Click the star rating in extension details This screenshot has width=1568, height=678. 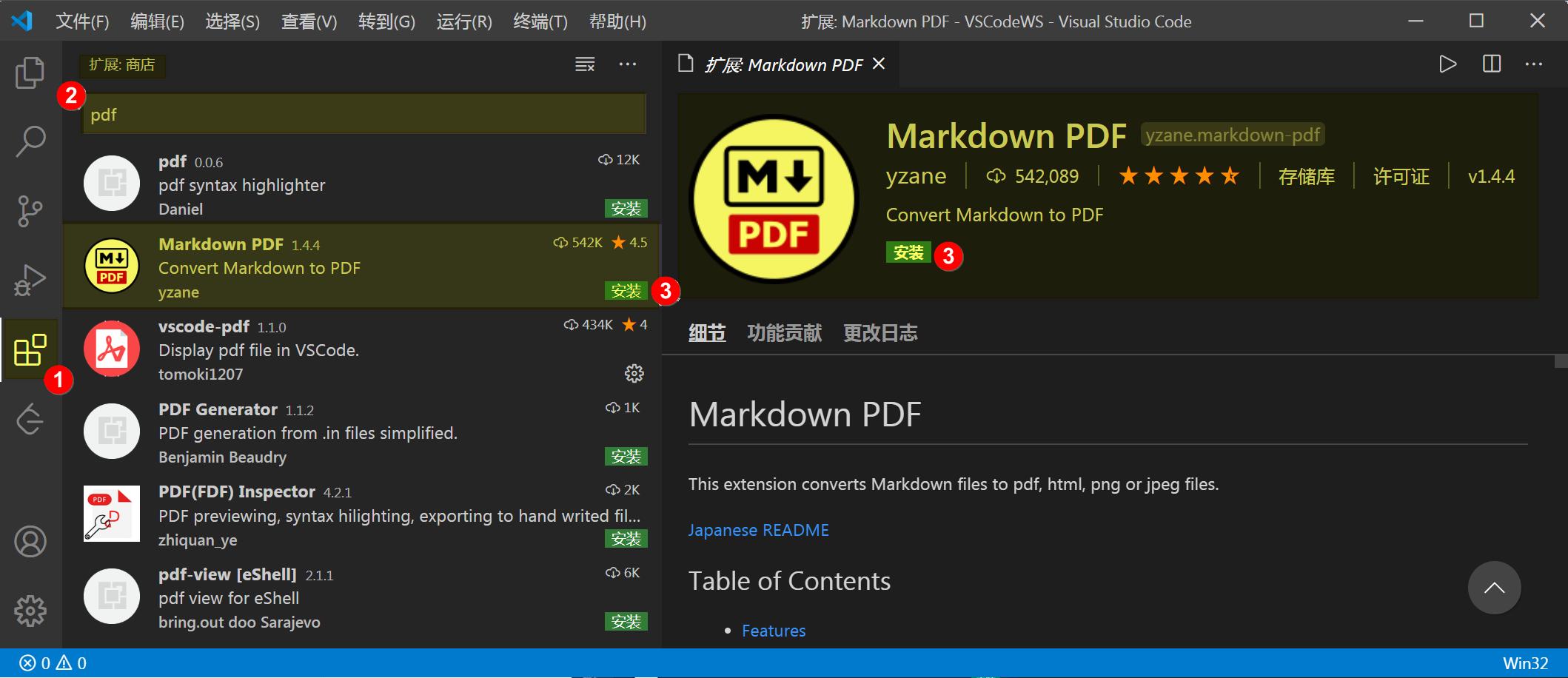click(1179, 176)
